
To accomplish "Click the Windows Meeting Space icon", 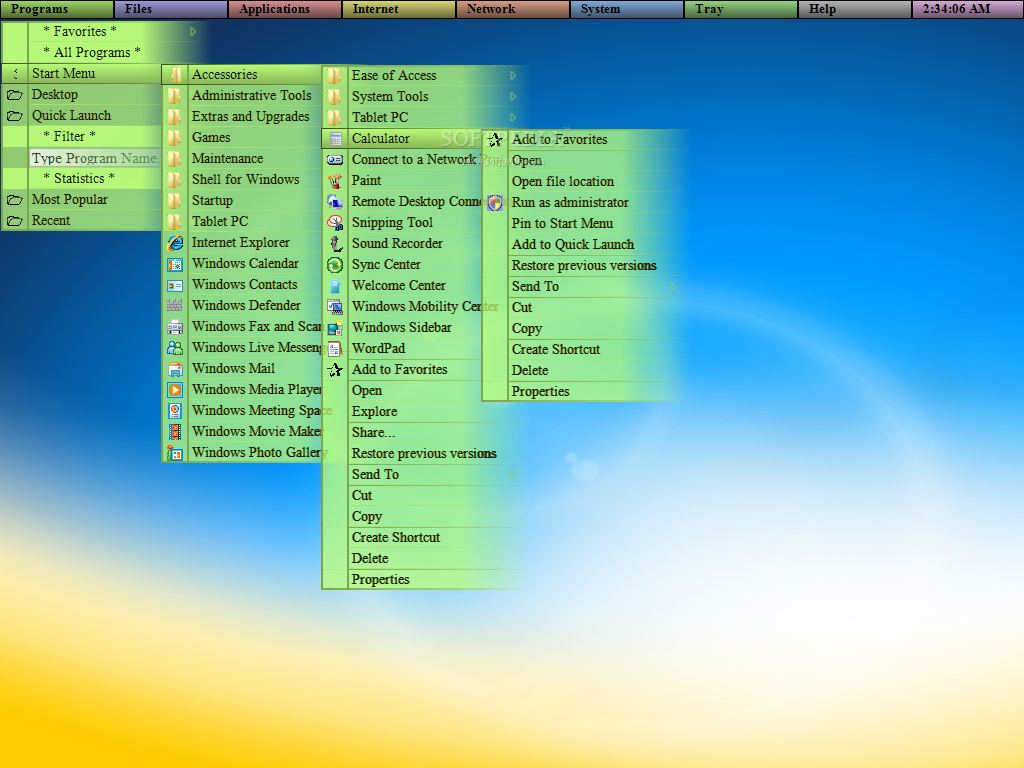I will tap(175, 411).
